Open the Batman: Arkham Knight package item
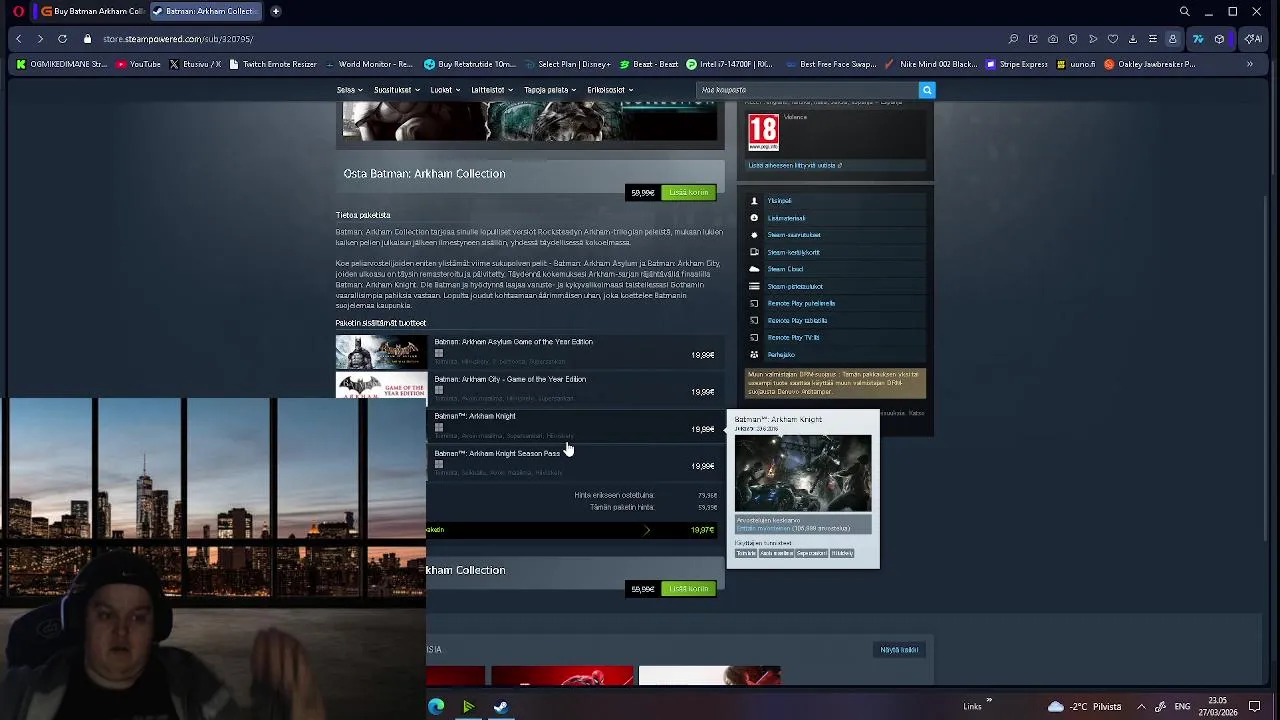This screenshot has width=1280, height=720. pos(475,416)
